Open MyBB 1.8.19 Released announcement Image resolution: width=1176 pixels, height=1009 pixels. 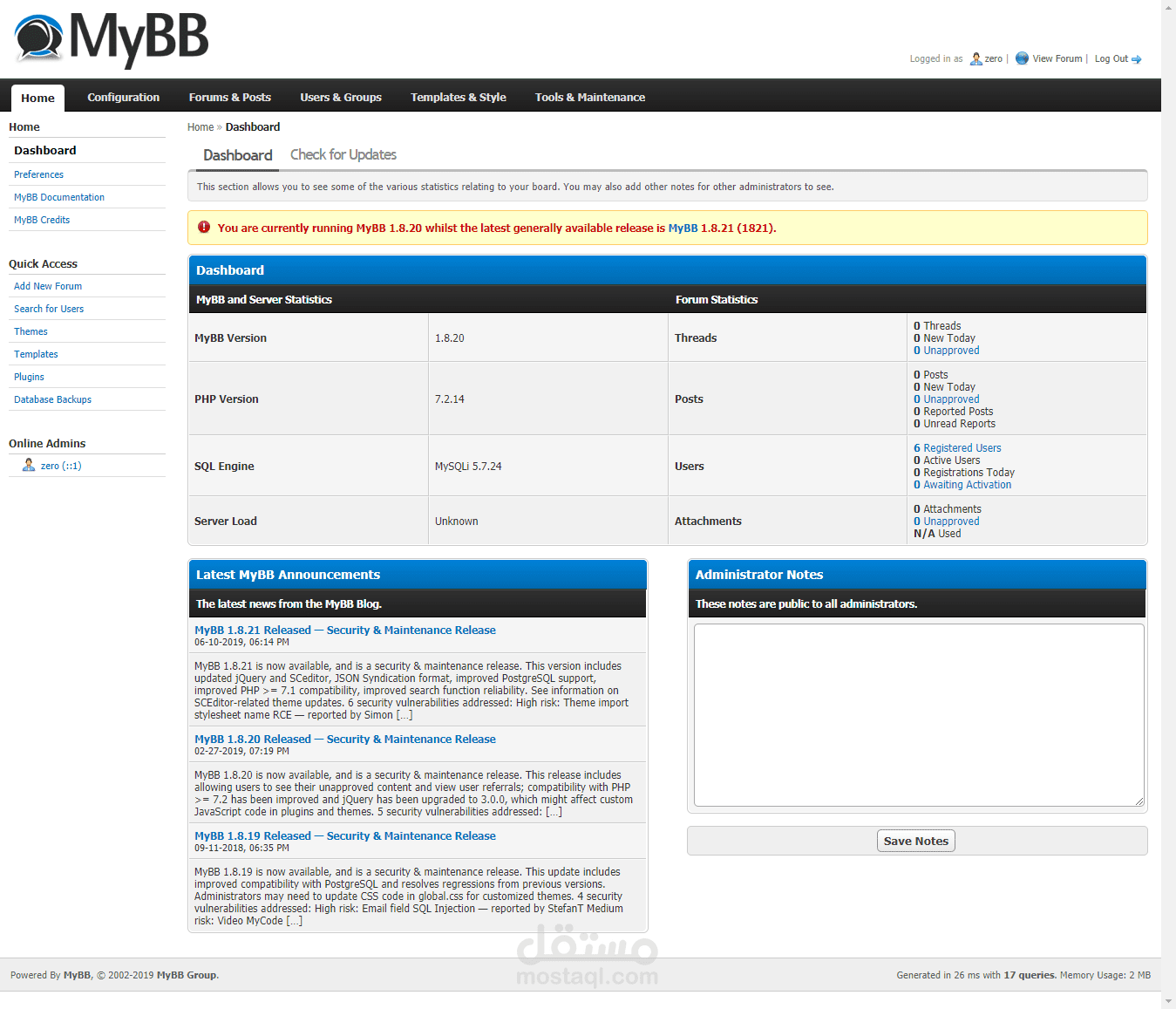345,835
